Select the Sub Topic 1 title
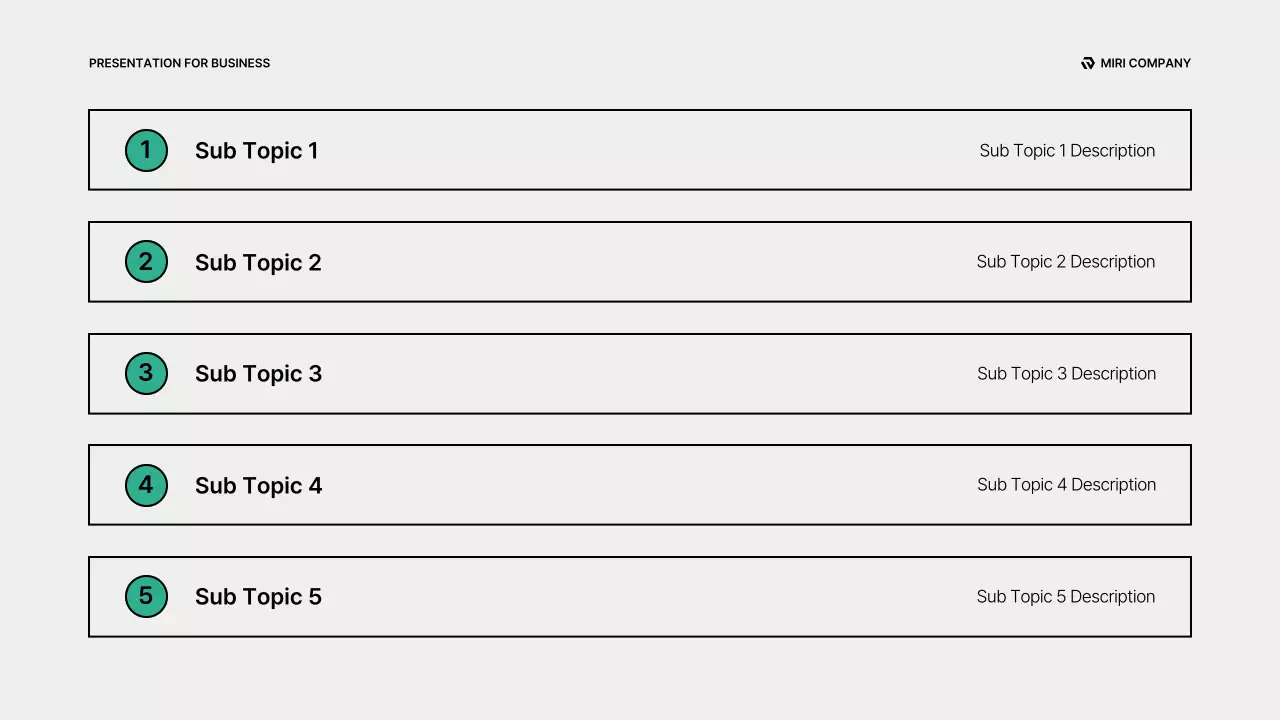The height and width of the screenshot is (720, 1280). (x=256, y=150)
